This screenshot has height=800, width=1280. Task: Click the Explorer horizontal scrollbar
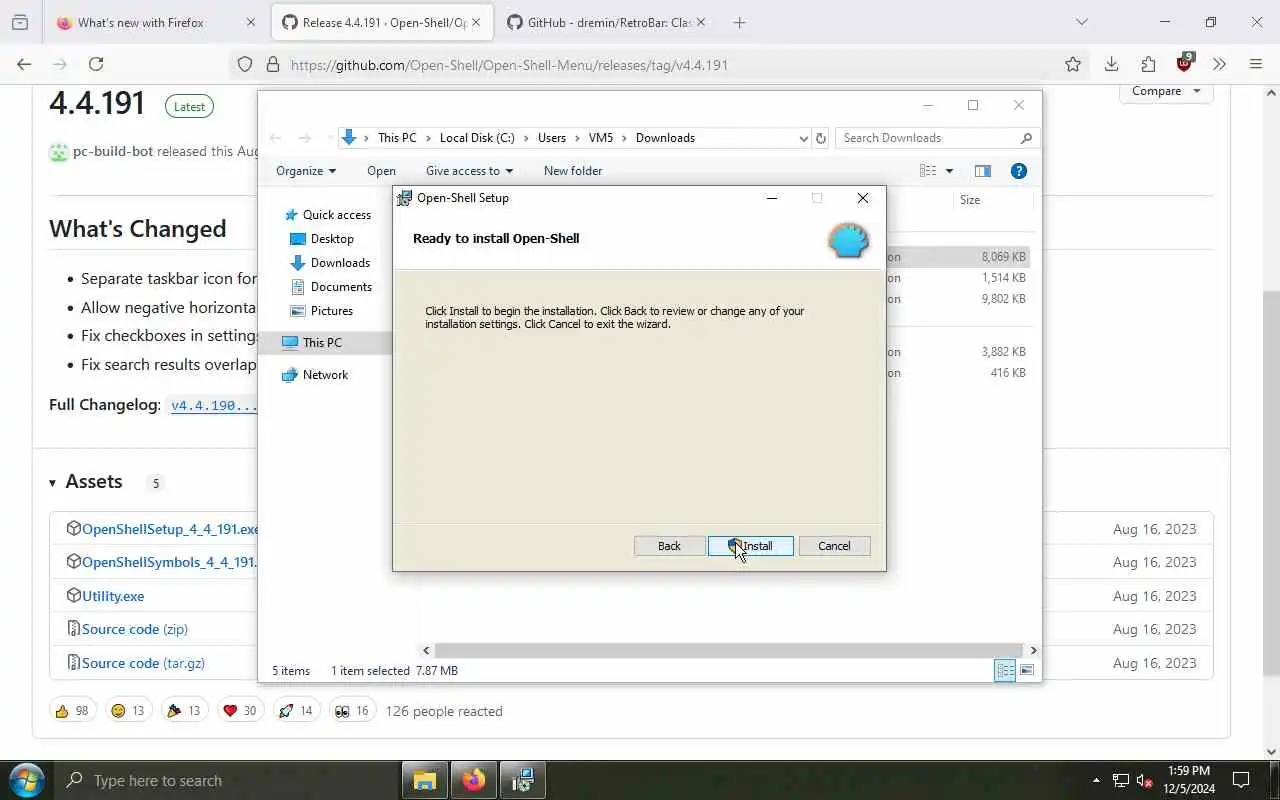(x=729, y=650)
